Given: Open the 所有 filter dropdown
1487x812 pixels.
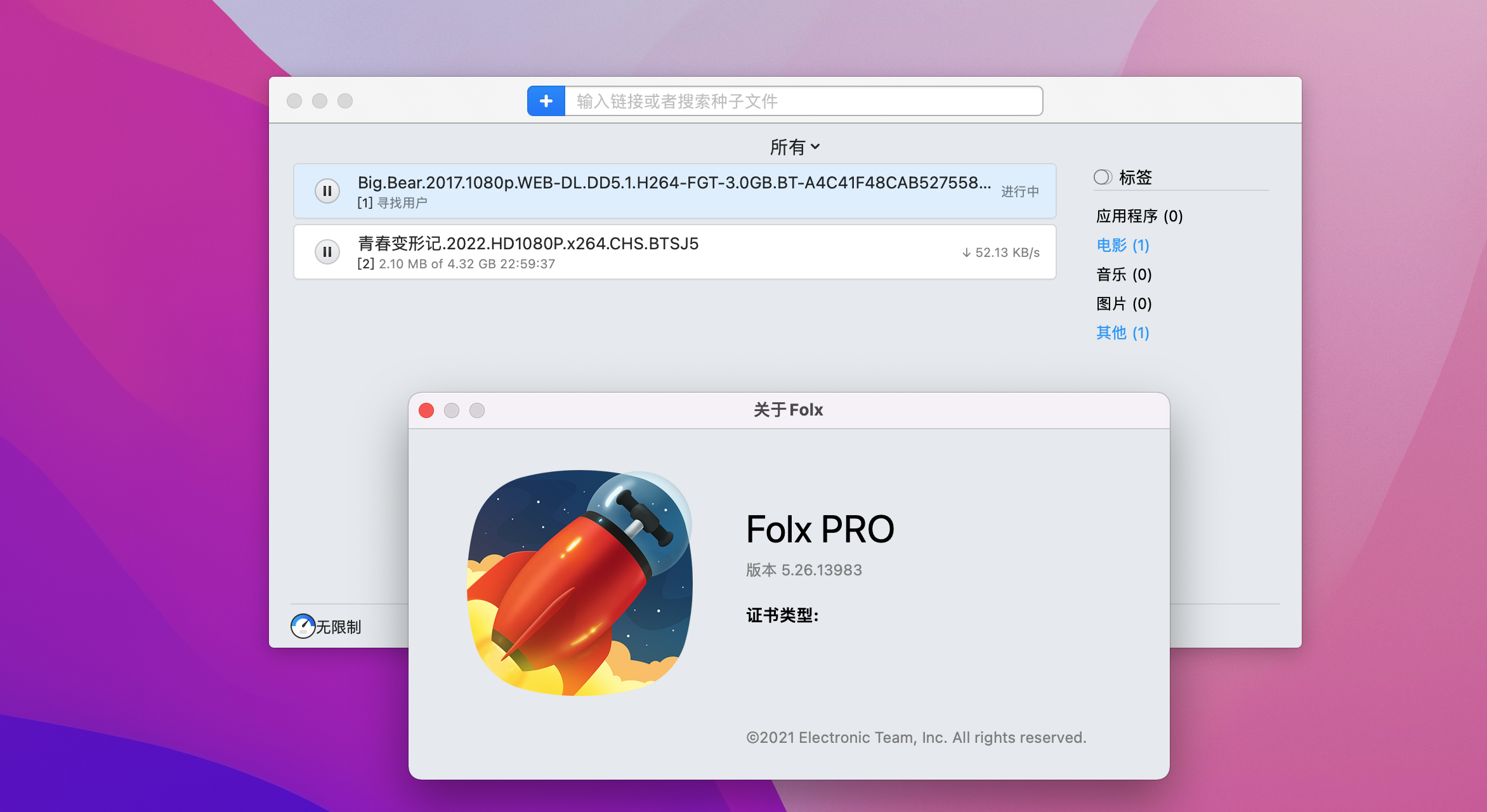Looking at the screenshot, I should coord(794,147).
